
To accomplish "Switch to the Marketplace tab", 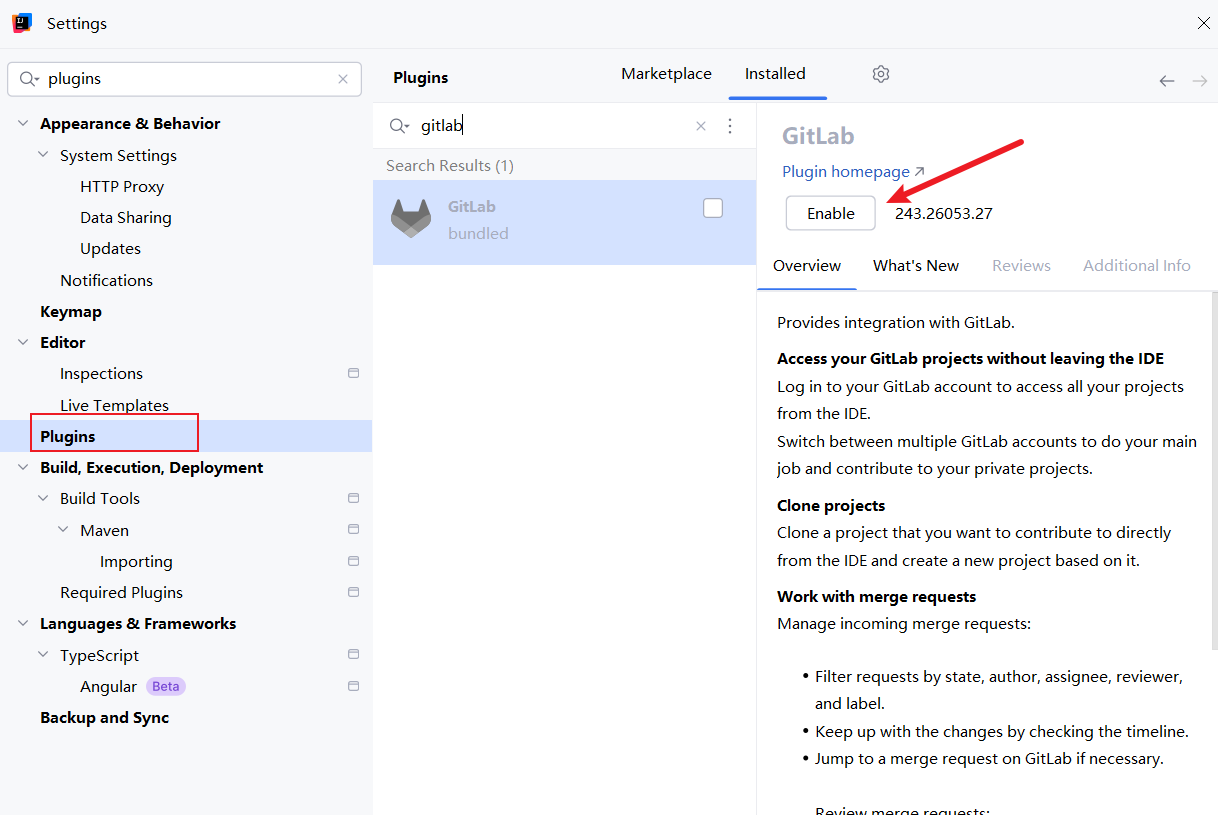I will coord(666,74).
